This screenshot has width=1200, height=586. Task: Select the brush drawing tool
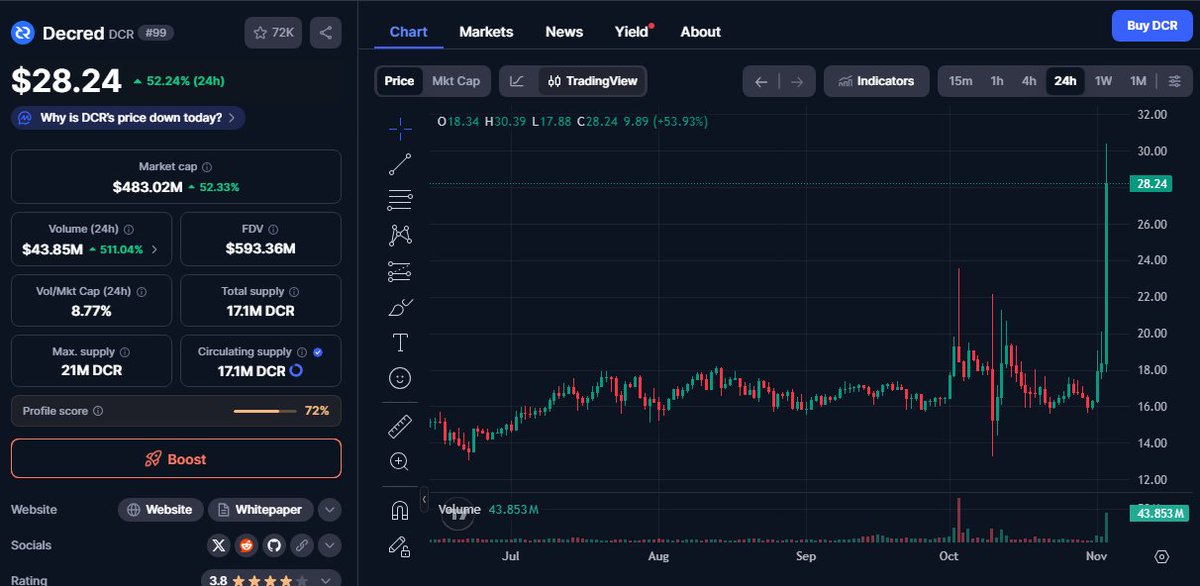400,307
